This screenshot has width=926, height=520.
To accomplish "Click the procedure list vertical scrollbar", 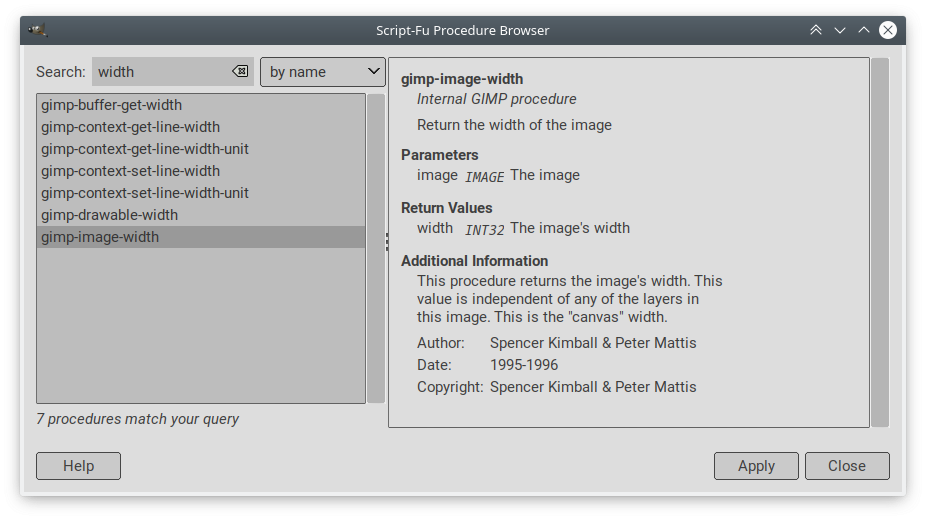I will (x=376, y=248).
